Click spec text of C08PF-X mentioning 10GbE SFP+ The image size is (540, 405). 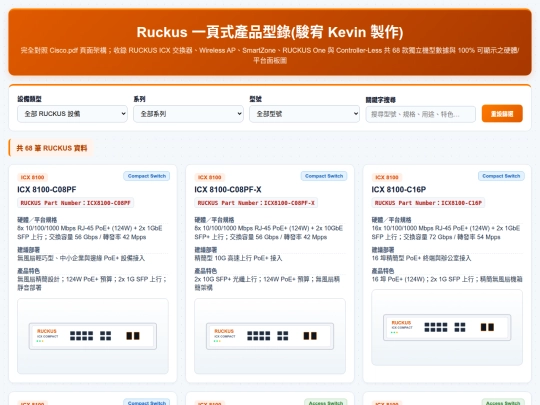click(269, 232)
